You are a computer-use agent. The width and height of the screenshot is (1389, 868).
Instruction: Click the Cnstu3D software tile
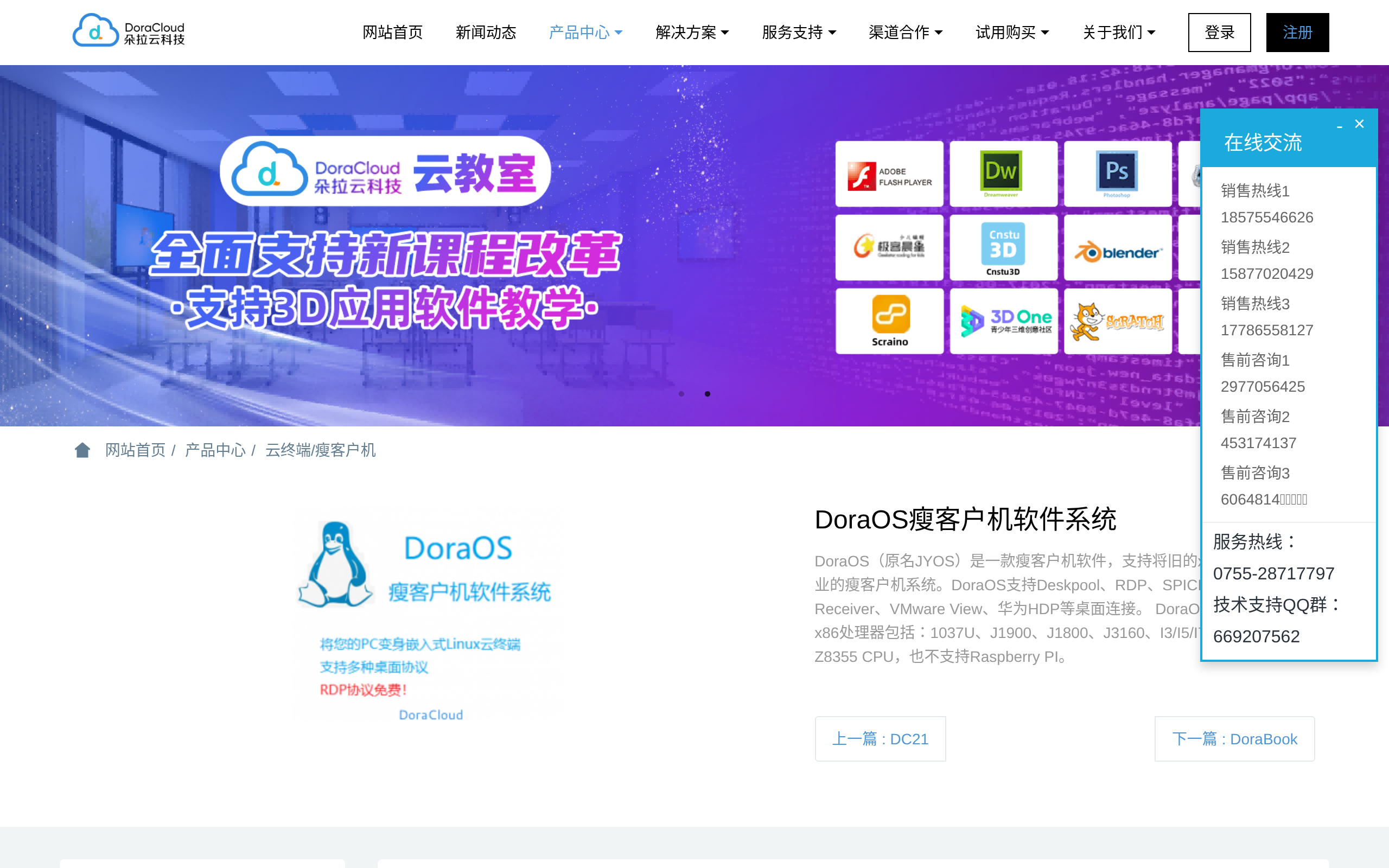point(1003,247)
